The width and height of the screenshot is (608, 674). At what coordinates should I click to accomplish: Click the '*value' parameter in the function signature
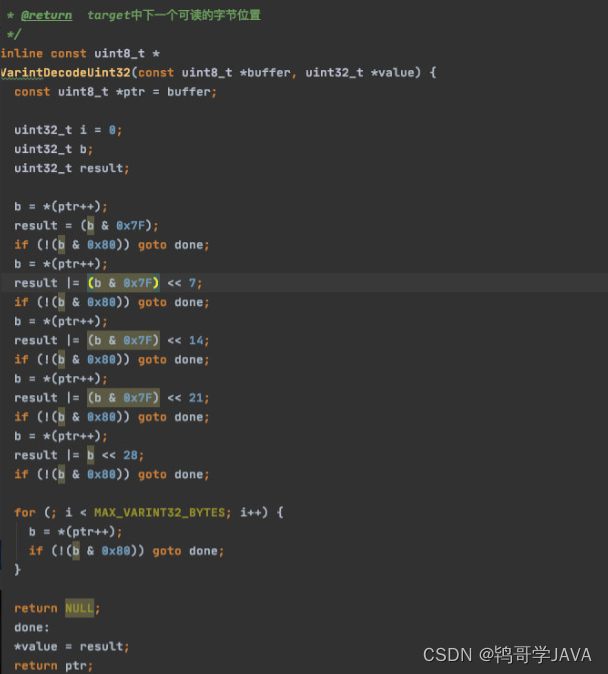(392, 72)
